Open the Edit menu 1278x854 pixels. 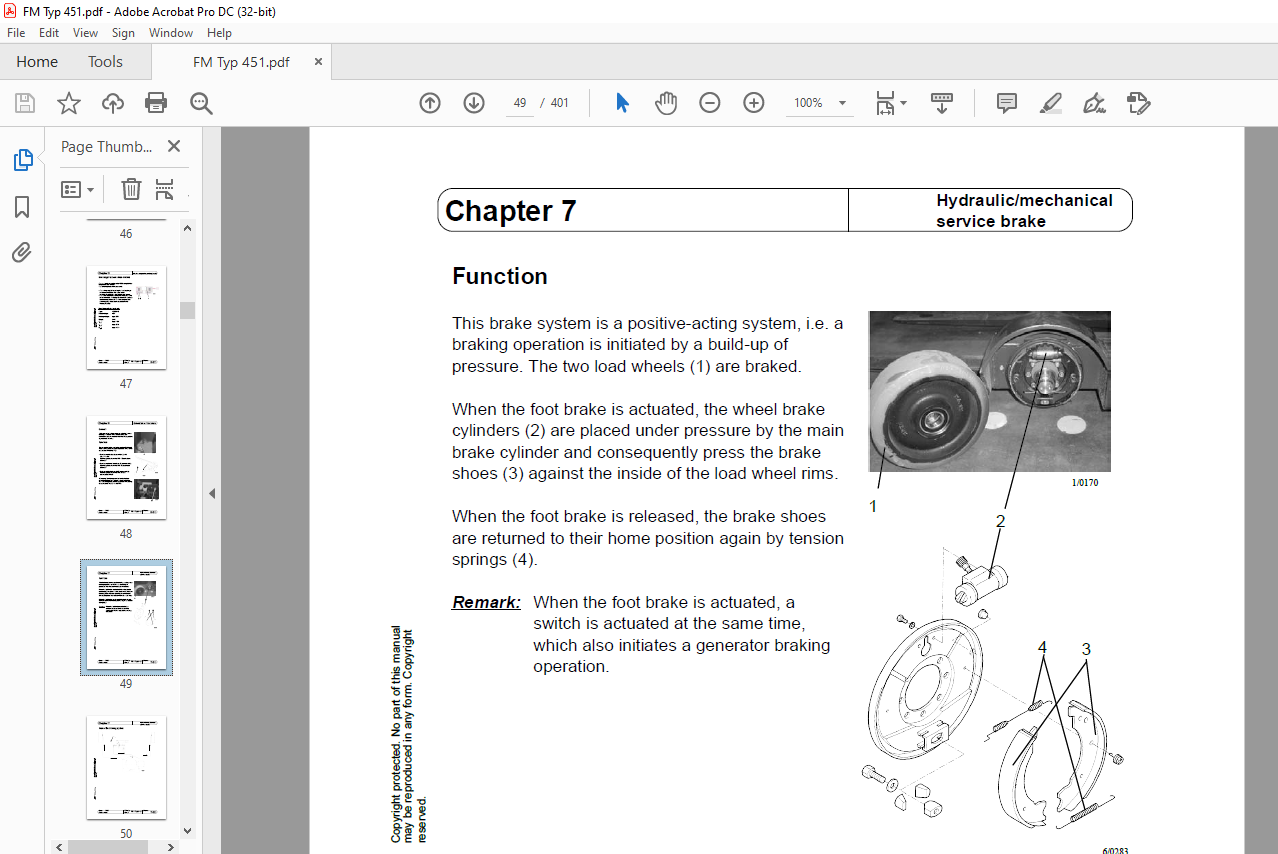49,33
